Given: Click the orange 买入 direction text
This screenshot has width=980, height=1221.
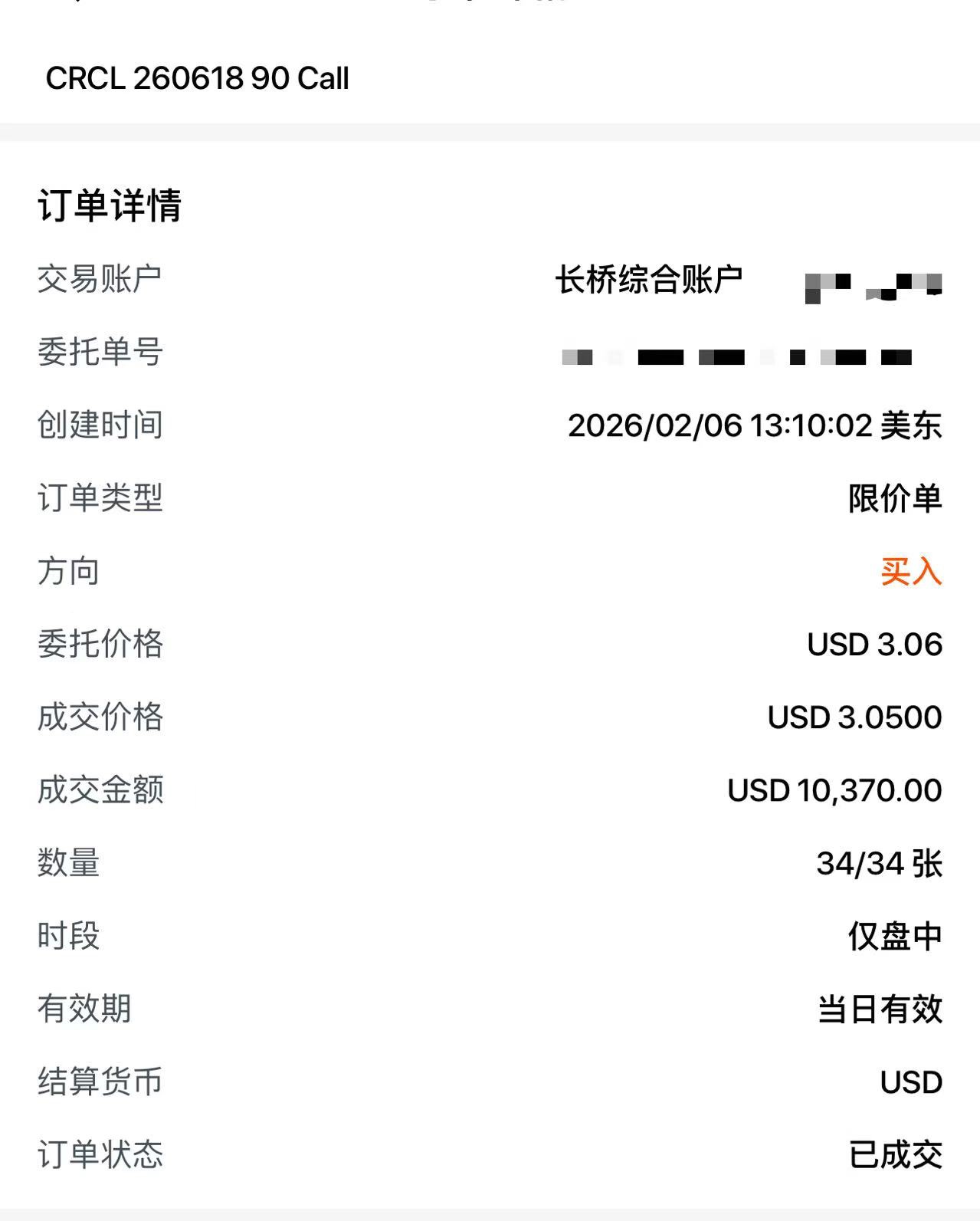Looking at the screenshot, I should 910,572.
